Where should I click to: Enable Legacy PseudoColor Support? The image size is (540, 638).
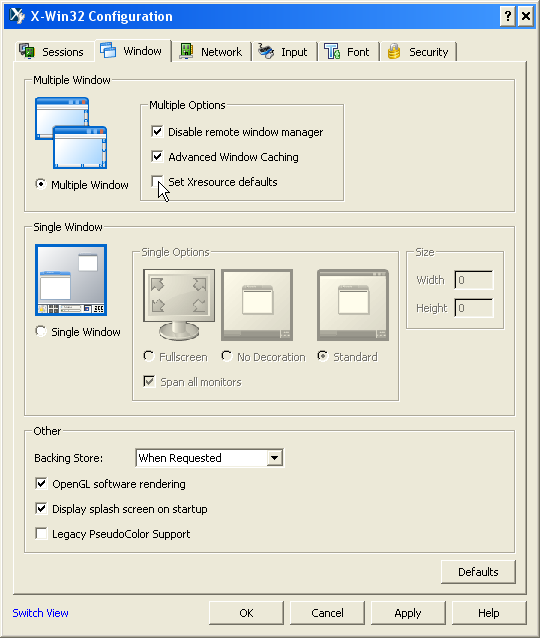41,533
